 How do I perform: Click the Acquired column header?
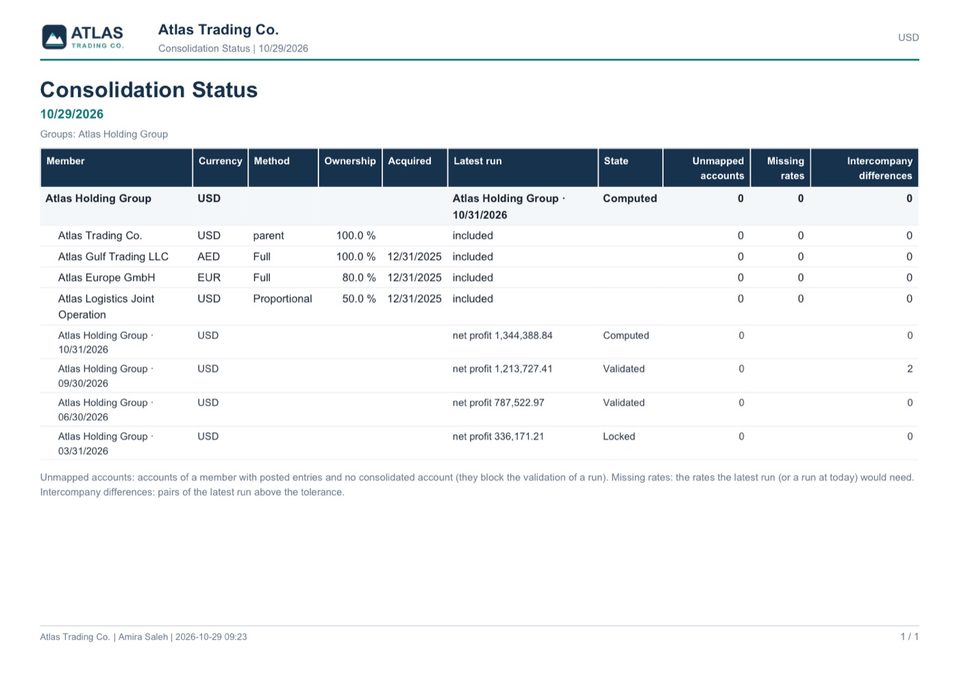(415, 168)
